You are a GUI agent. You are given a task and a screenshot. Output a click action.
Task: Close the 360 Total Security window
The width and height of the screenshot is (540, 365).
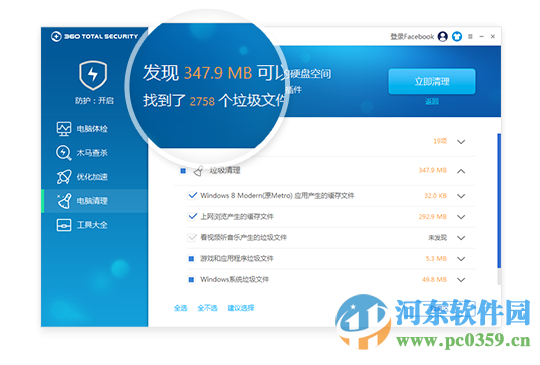click(x=493, y=36)
